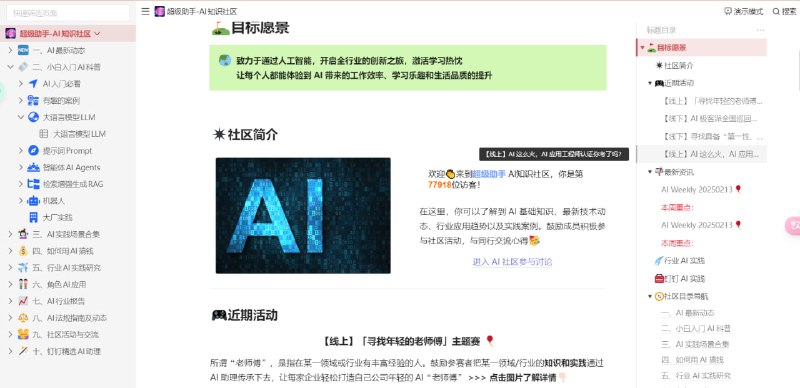This screenshot has width=800, height=388.
Task: Click the compass icon for 提示词 Prompt
Action: [33, 151]
